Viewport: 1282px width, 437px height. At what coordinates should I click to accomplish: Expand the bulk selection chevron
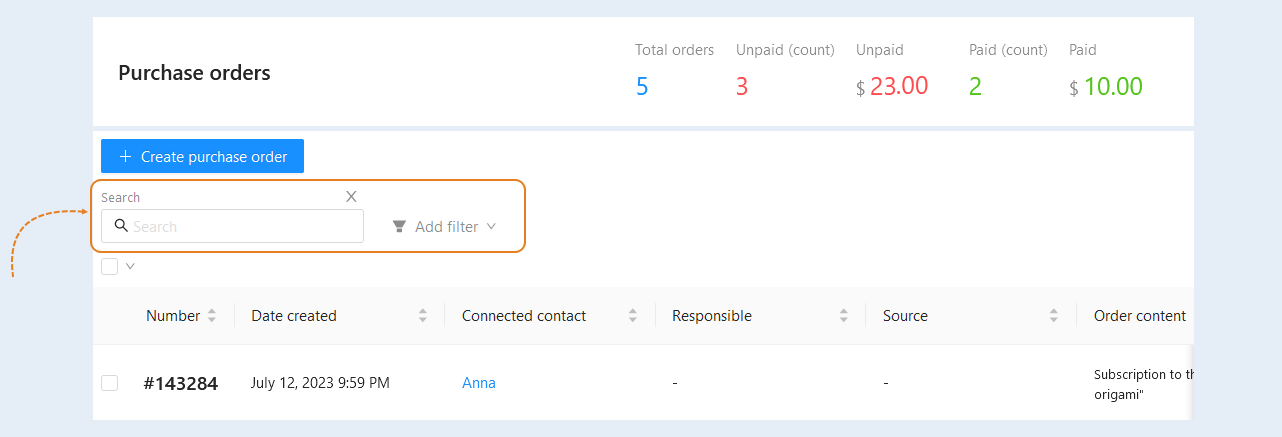click(x=130, y=266)
